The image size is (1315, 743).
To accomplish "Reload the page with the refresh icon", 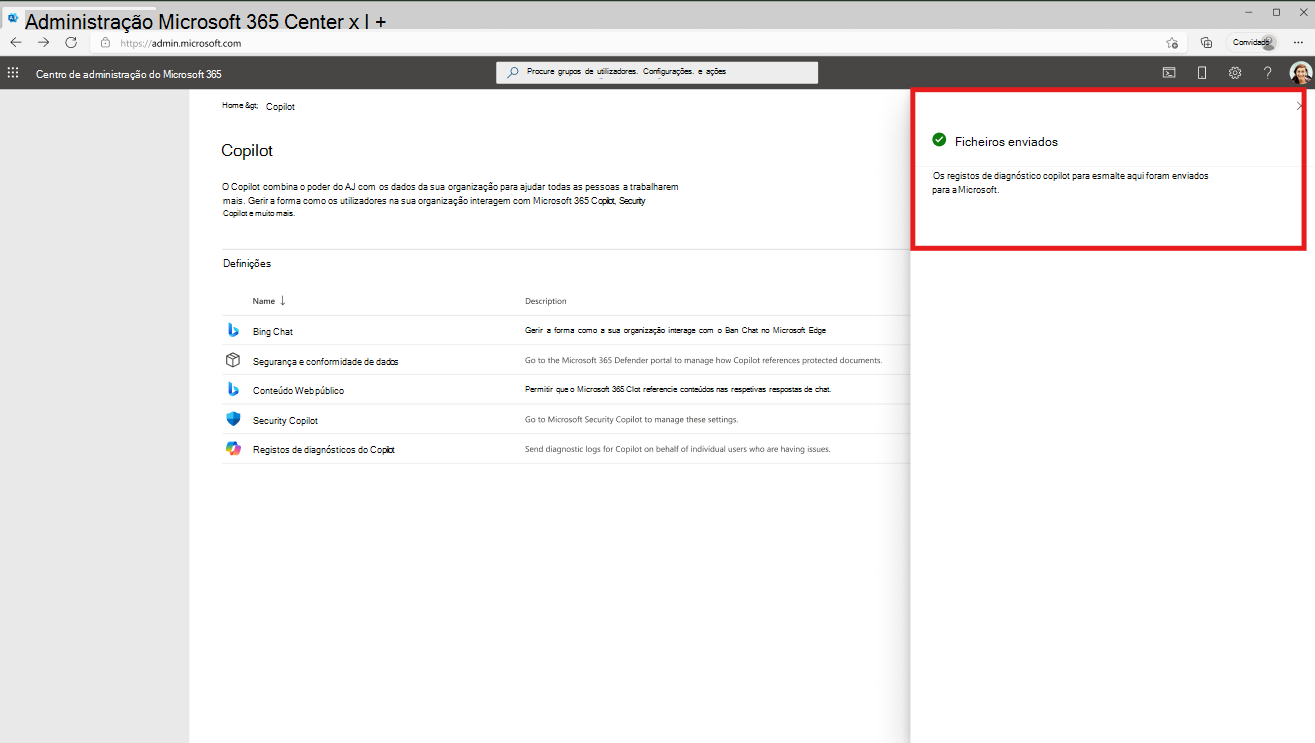I will [71, 42].
